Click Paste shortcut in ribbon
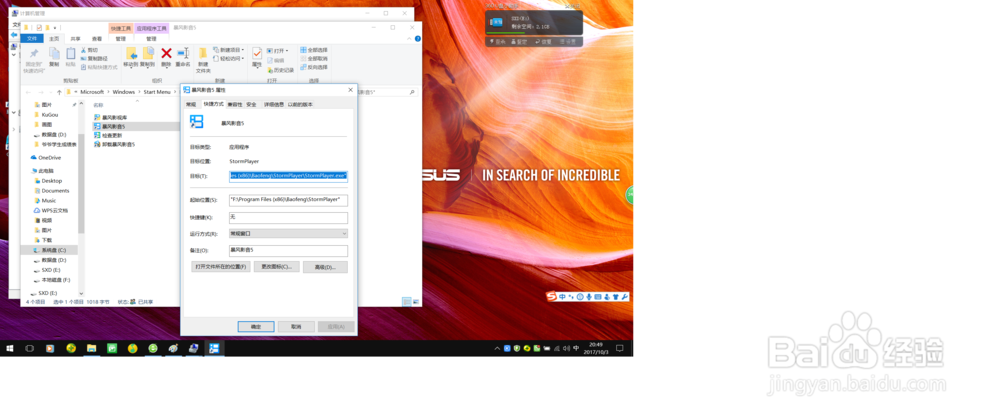The width and height of the screenshot is (1000, 418). pos(99,66)
